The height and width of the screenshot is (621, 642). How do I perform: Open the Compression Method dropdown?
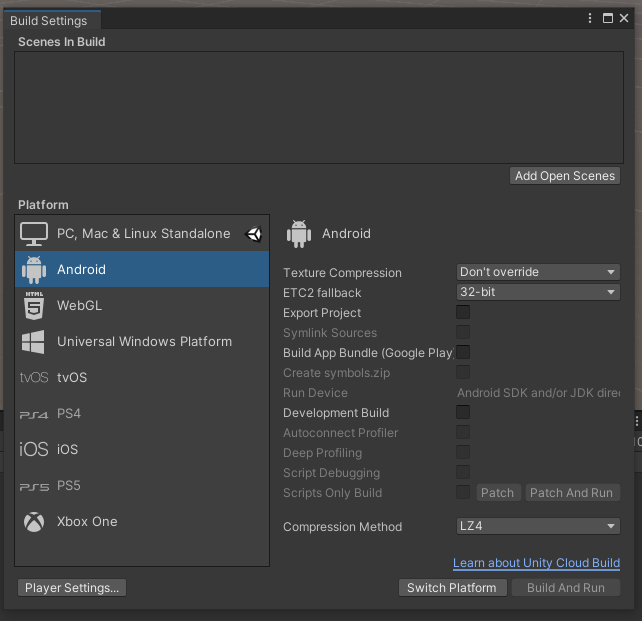click(x=538, y=526)
